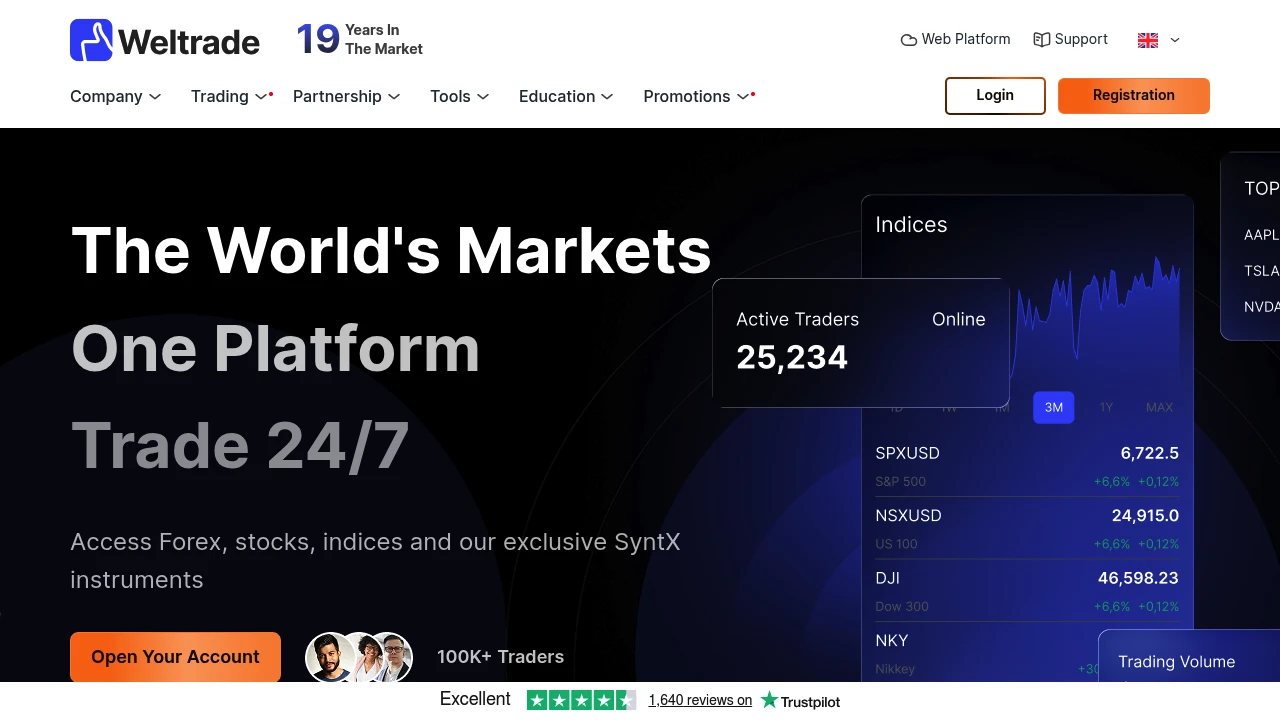Click the Trustpilot star logo
Image resolution: width=1280 pixels, height=720 pixels.
(769, 700)
